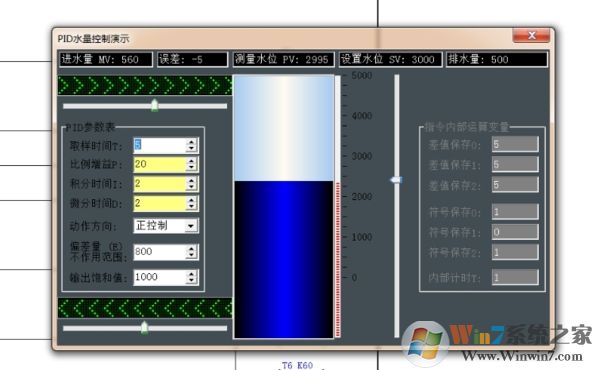Increase 输出饱和值 with up arrow

(x=191, y=274)
